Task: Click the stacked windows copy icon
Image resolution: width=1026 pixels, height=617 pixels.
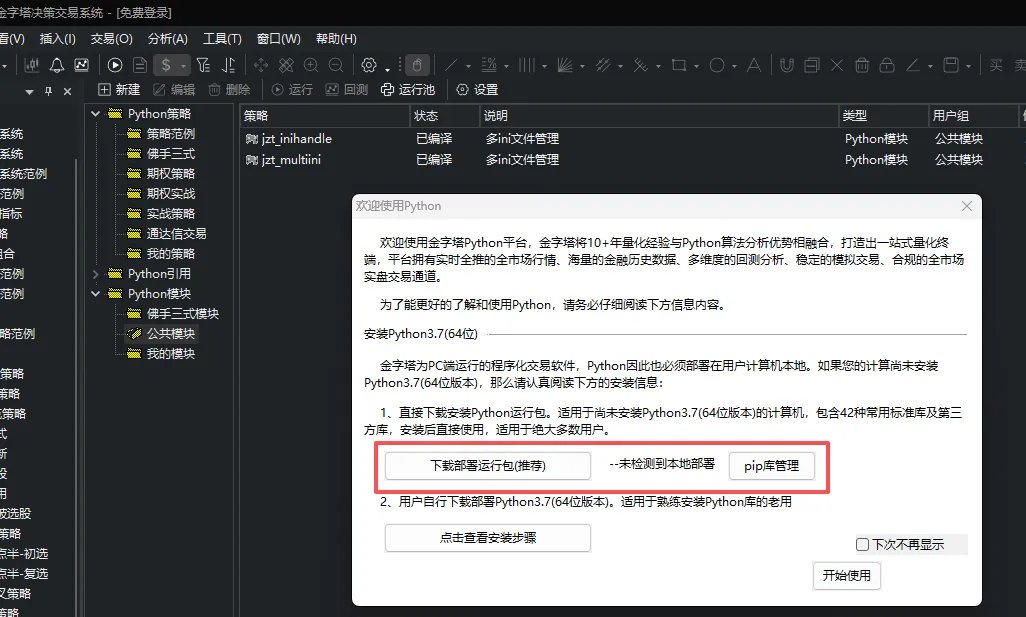Action: (x=812, y=65)
